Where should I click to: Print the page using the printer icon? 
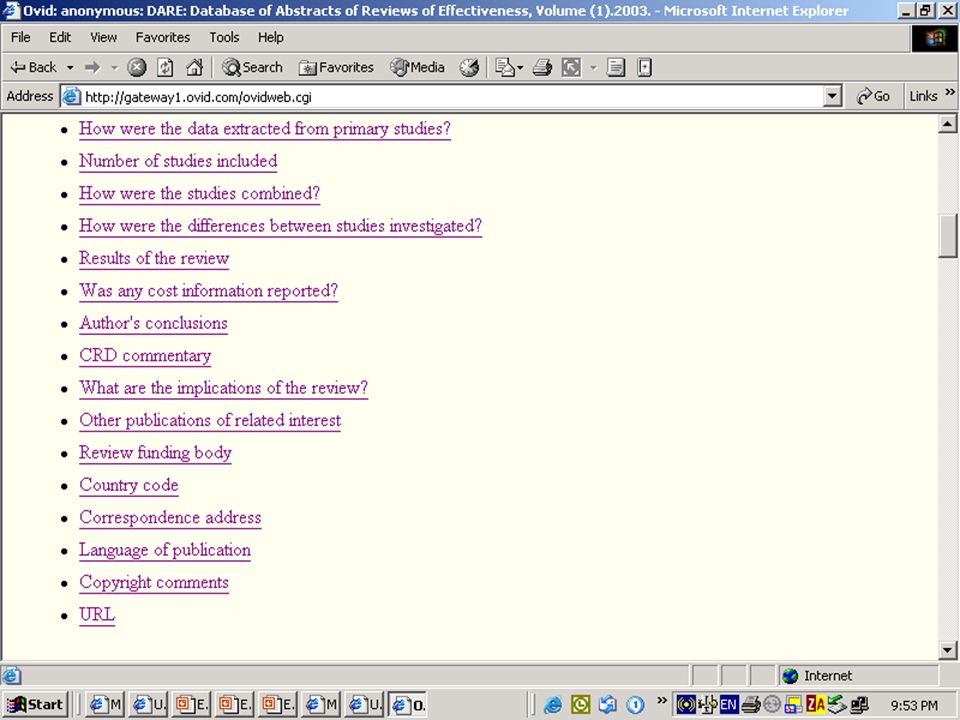542,67
